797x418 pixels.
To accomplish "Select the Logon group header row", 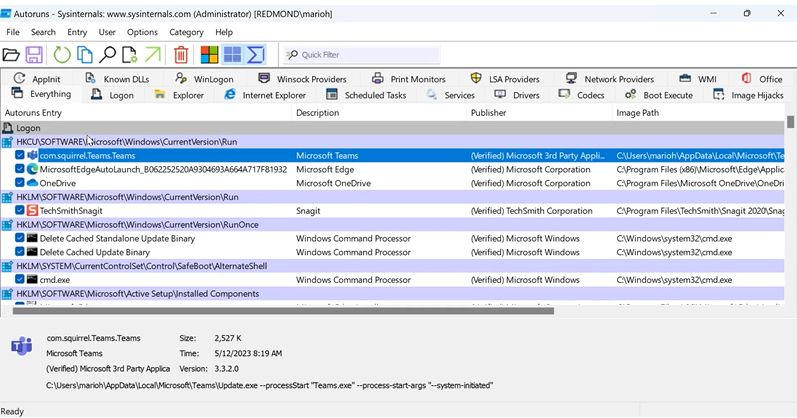I will click(392, 128).
